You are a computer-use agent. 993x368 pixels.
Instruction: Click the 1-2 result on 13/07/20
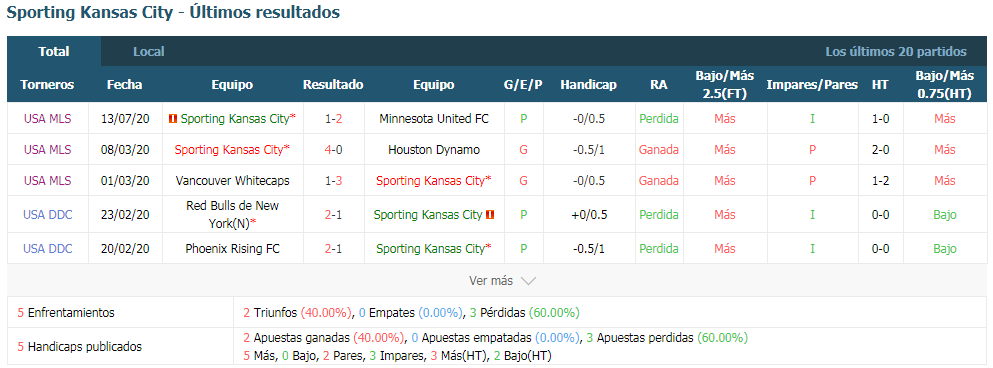[x=333, y=118]
